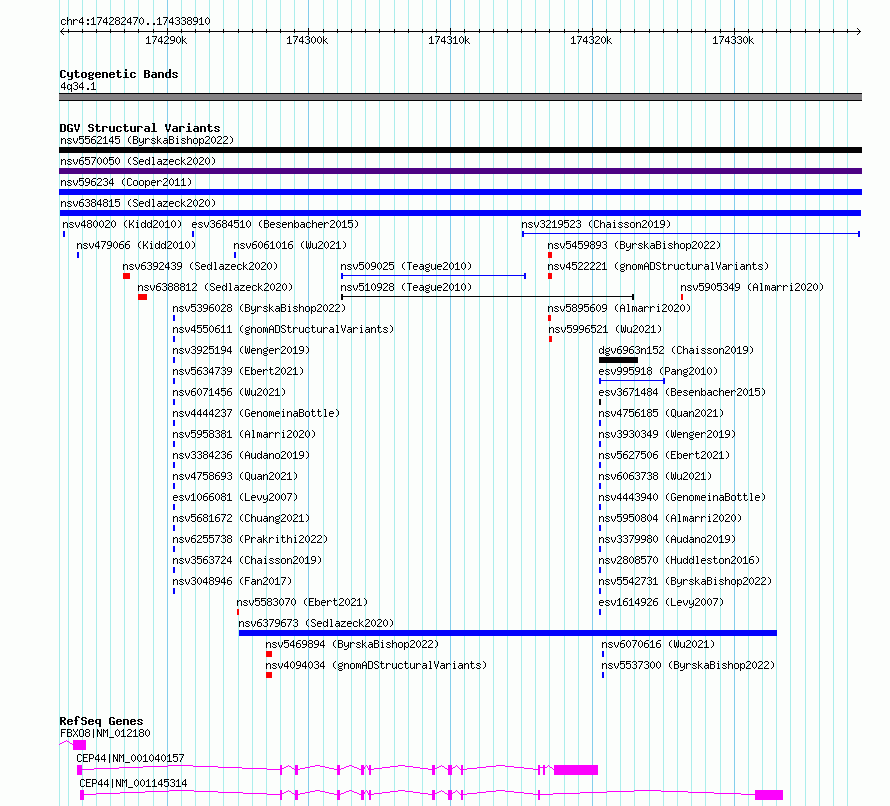The width and height of the screenshot is (890, 806).
Task: Open variant nsv6061016 (Wu2021)
Action: point(290,245)
